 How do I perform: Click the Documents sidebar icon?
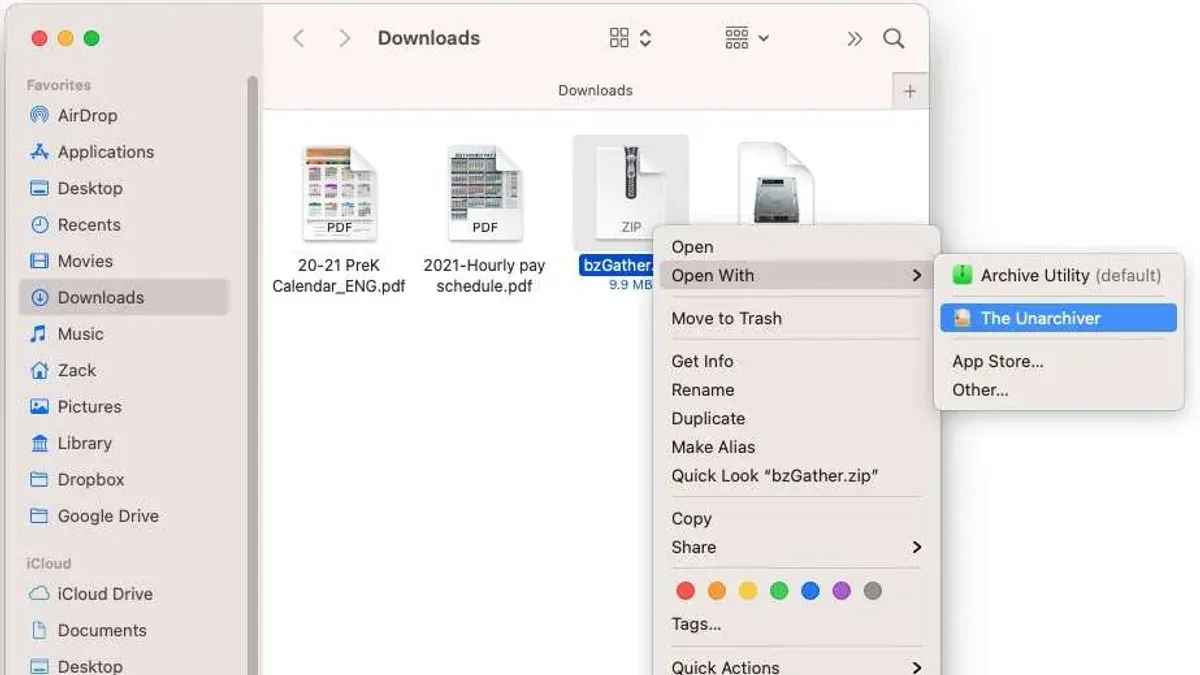[39, 630]
